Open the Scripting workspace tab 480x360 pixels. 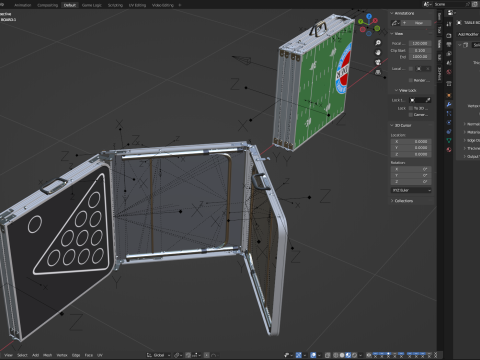point(115,5)
